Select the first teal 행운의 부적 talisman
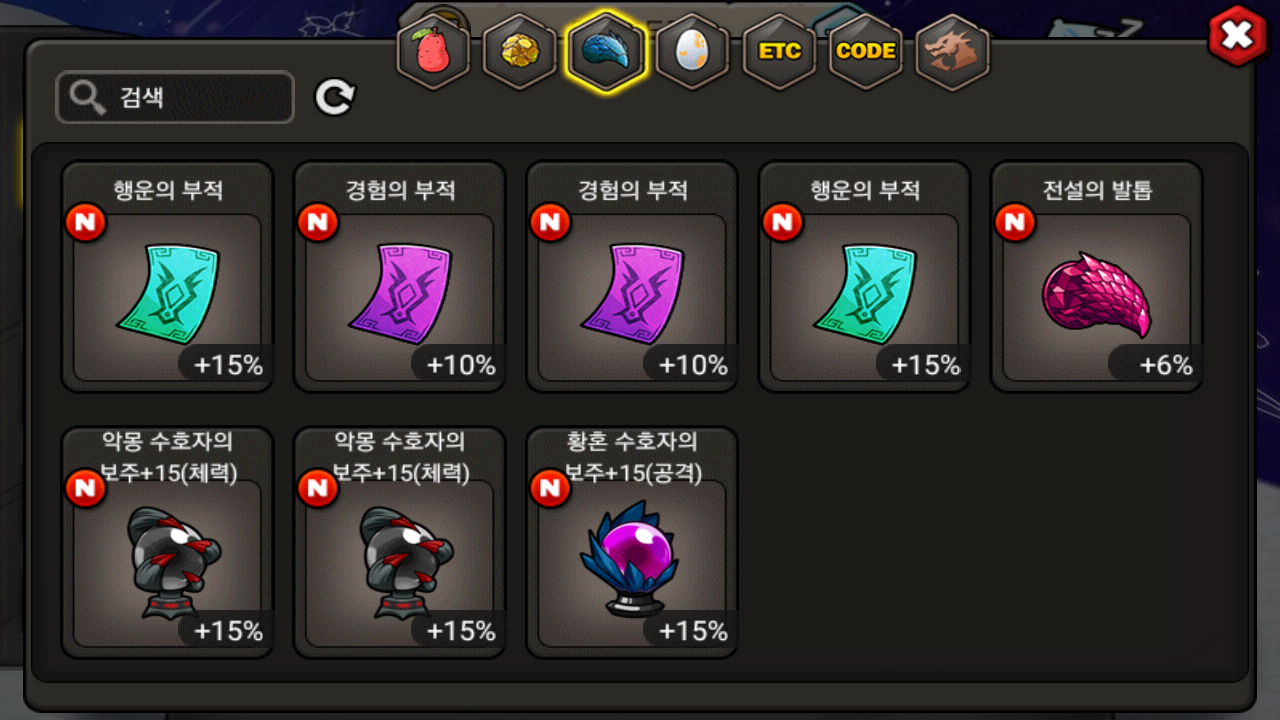 pyautogui.click(x=167, y=277)
